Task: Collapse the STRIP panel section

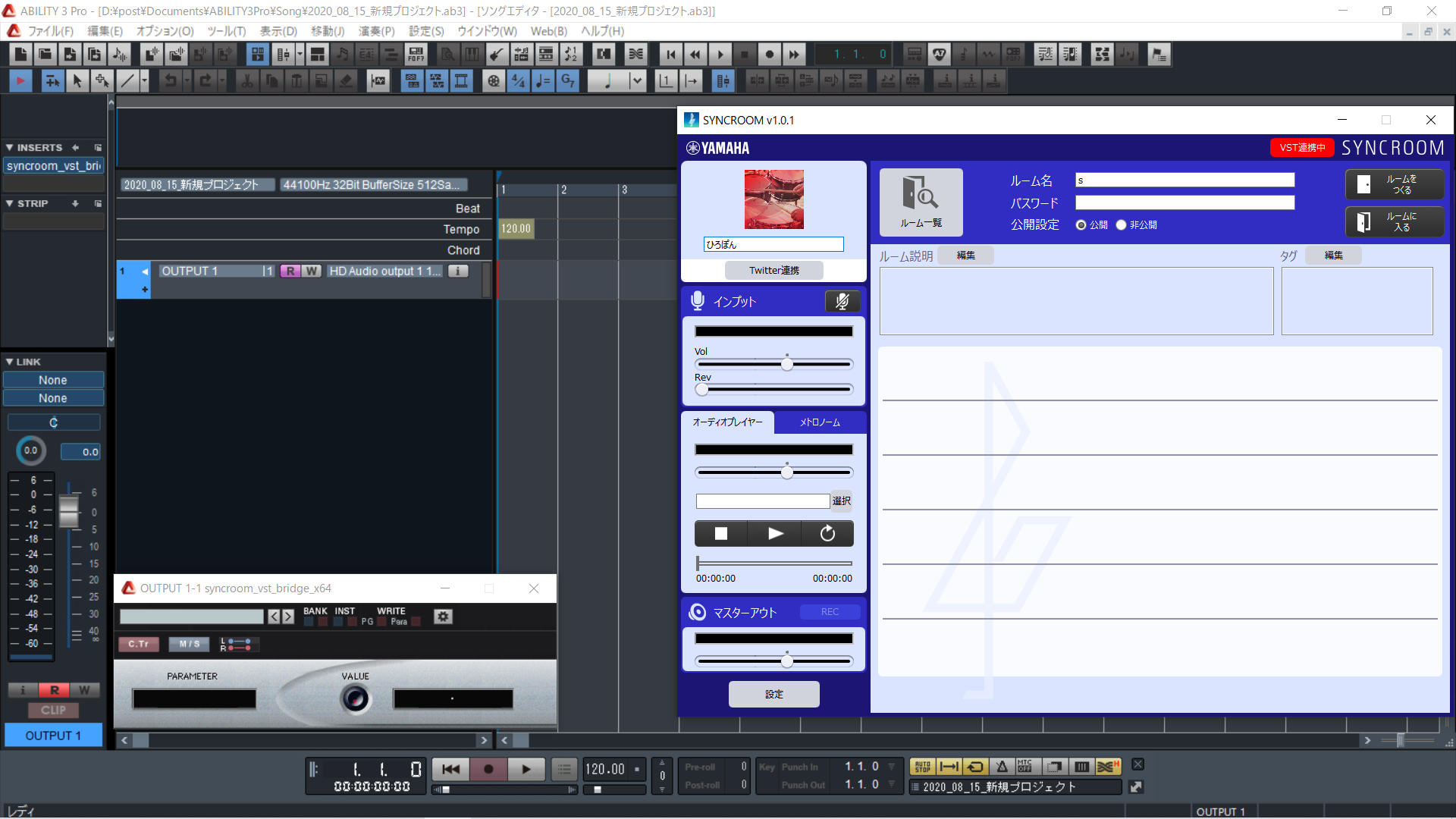Action: (9, 204)
